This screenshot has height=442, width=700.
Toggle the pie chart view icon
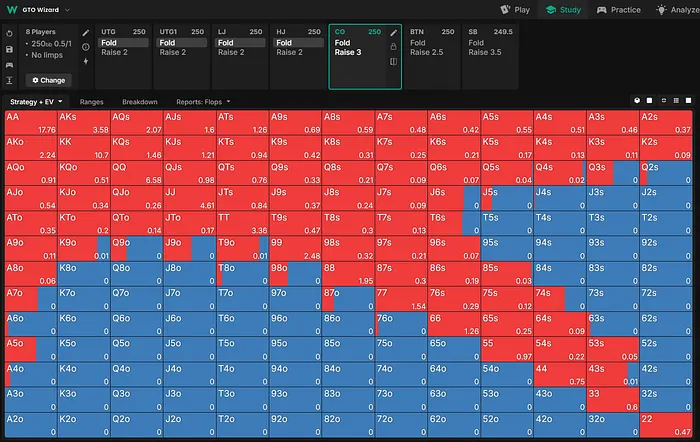click(637, 101)
